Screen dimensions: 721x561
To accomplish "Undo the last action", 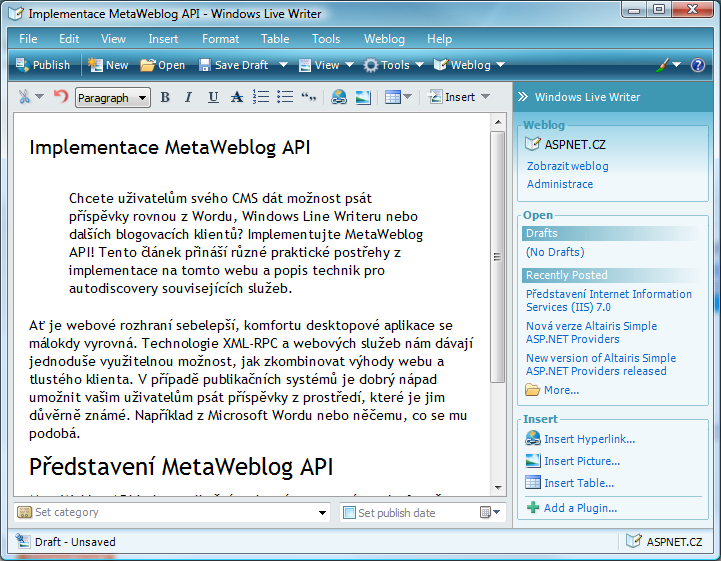I will [x=61, y=97].
